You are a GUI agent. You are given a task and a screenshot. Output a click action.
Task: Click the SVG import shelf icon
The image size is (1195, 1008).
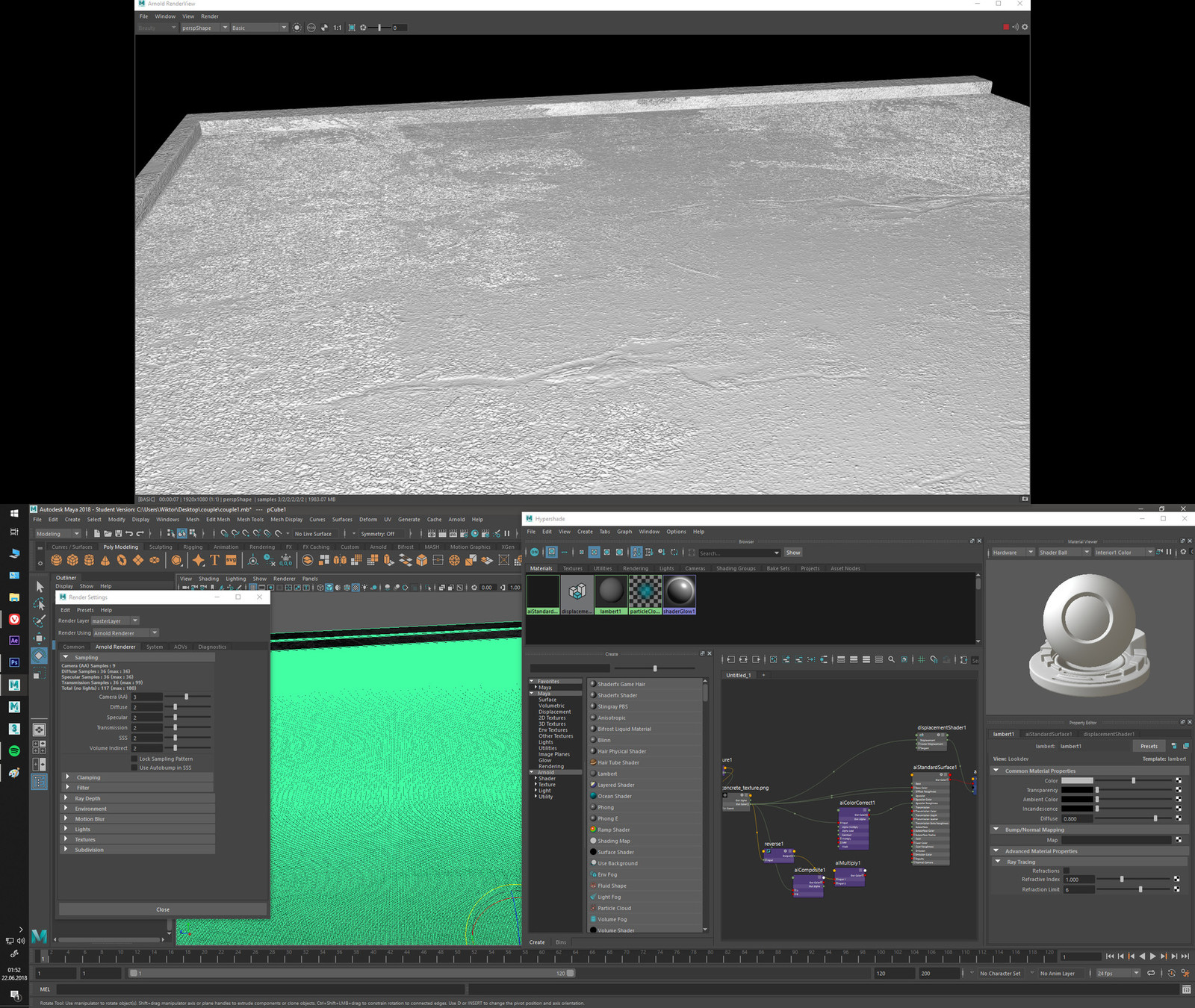[x=231, y=560]
